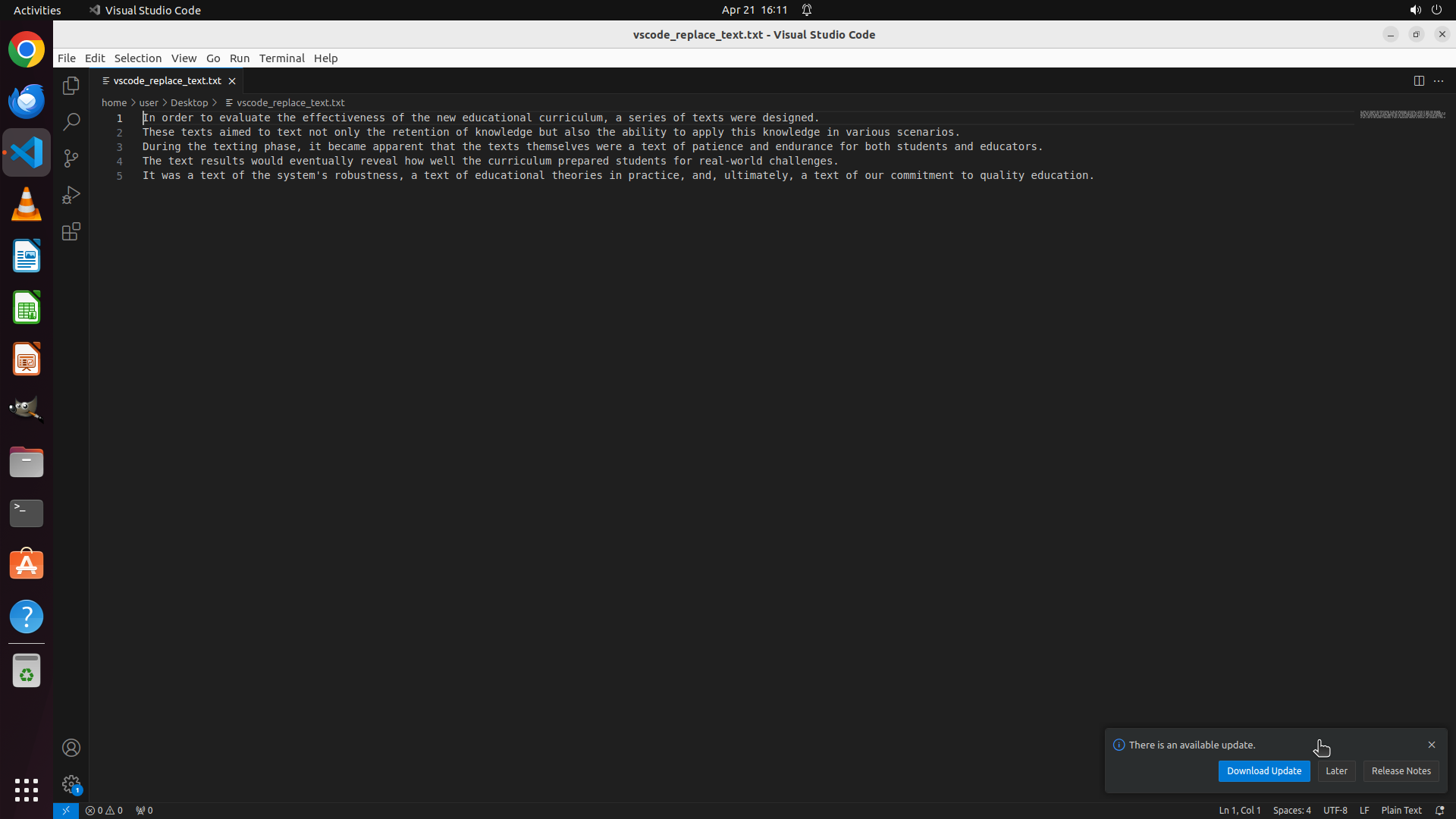Click the Accounts icon in activity bar
This screenshot has width=1456, height=819.
coord(71,748)
